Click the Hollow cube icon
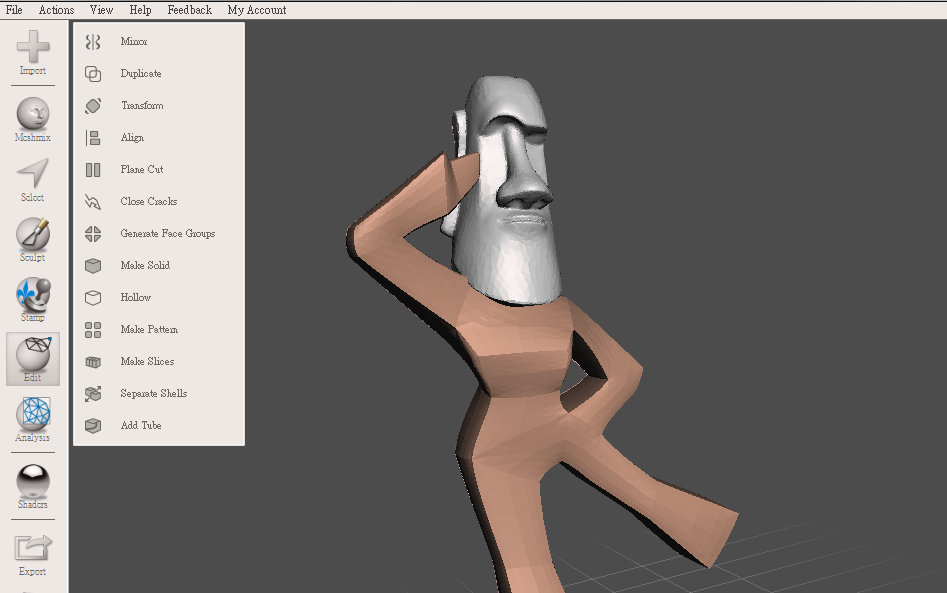The image size is (947, 593). pos(93,298)
